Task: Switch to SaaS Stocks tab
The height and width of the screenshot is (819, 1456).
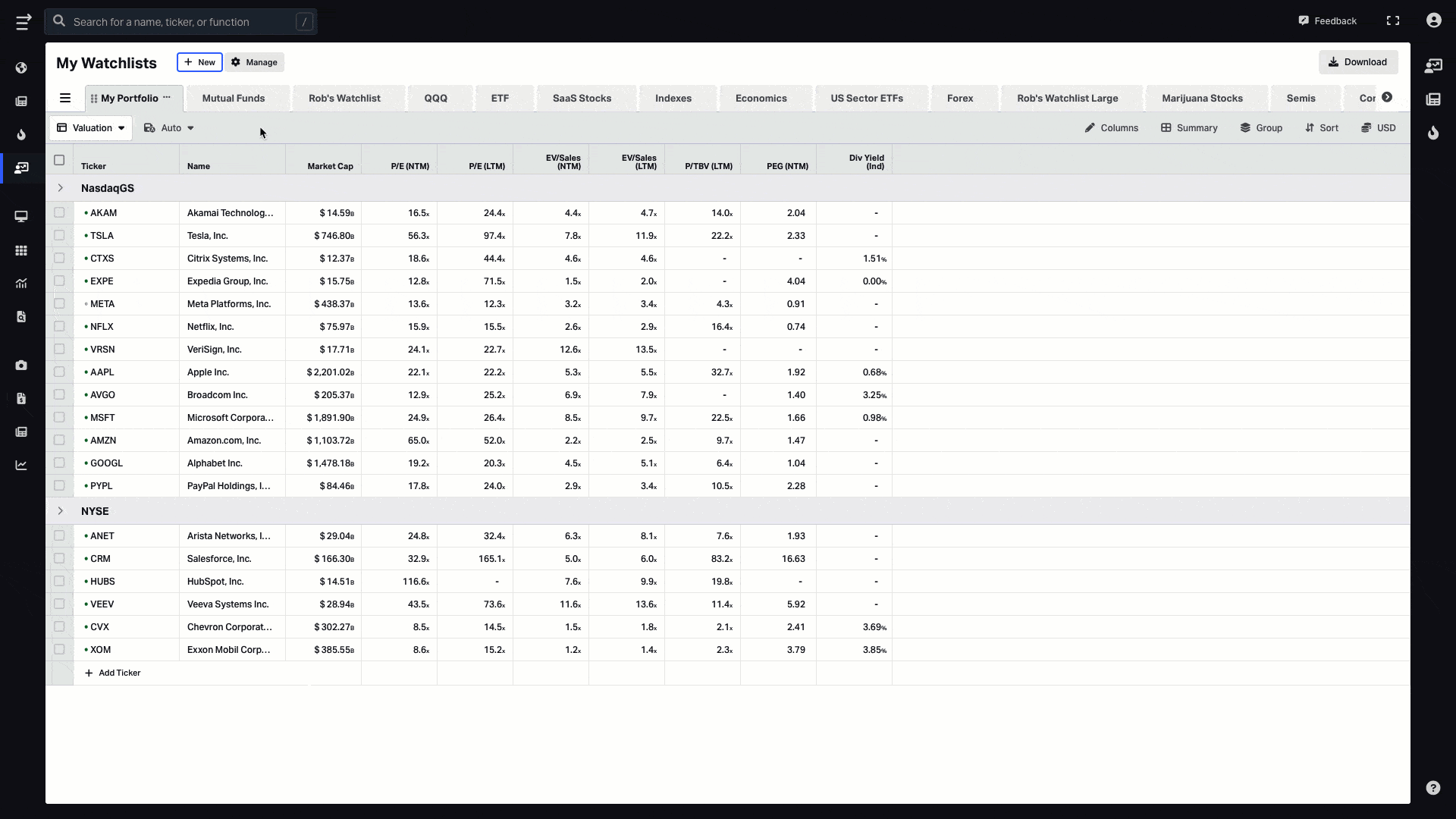Action: tap(582, 99)
